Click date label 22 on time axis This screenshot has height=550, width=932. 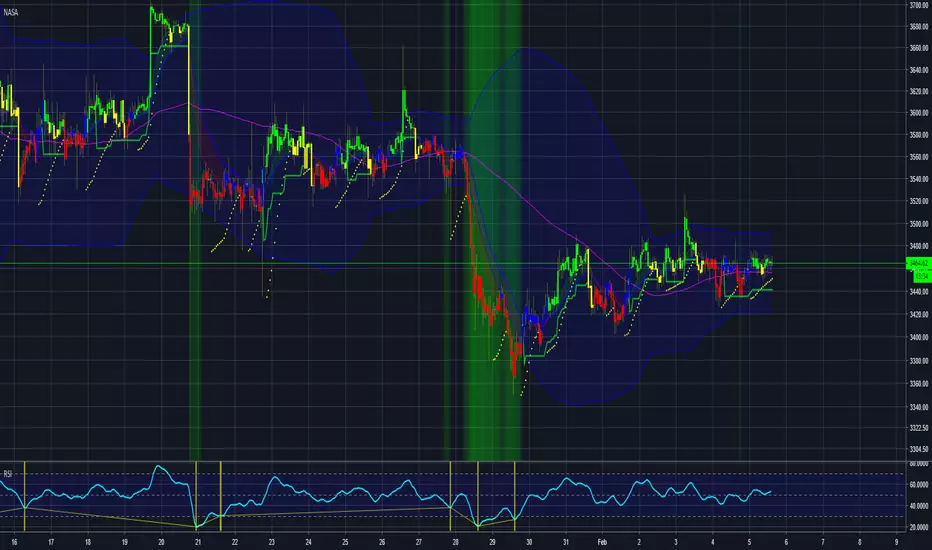pyautogui.click(x=235, y=542)
